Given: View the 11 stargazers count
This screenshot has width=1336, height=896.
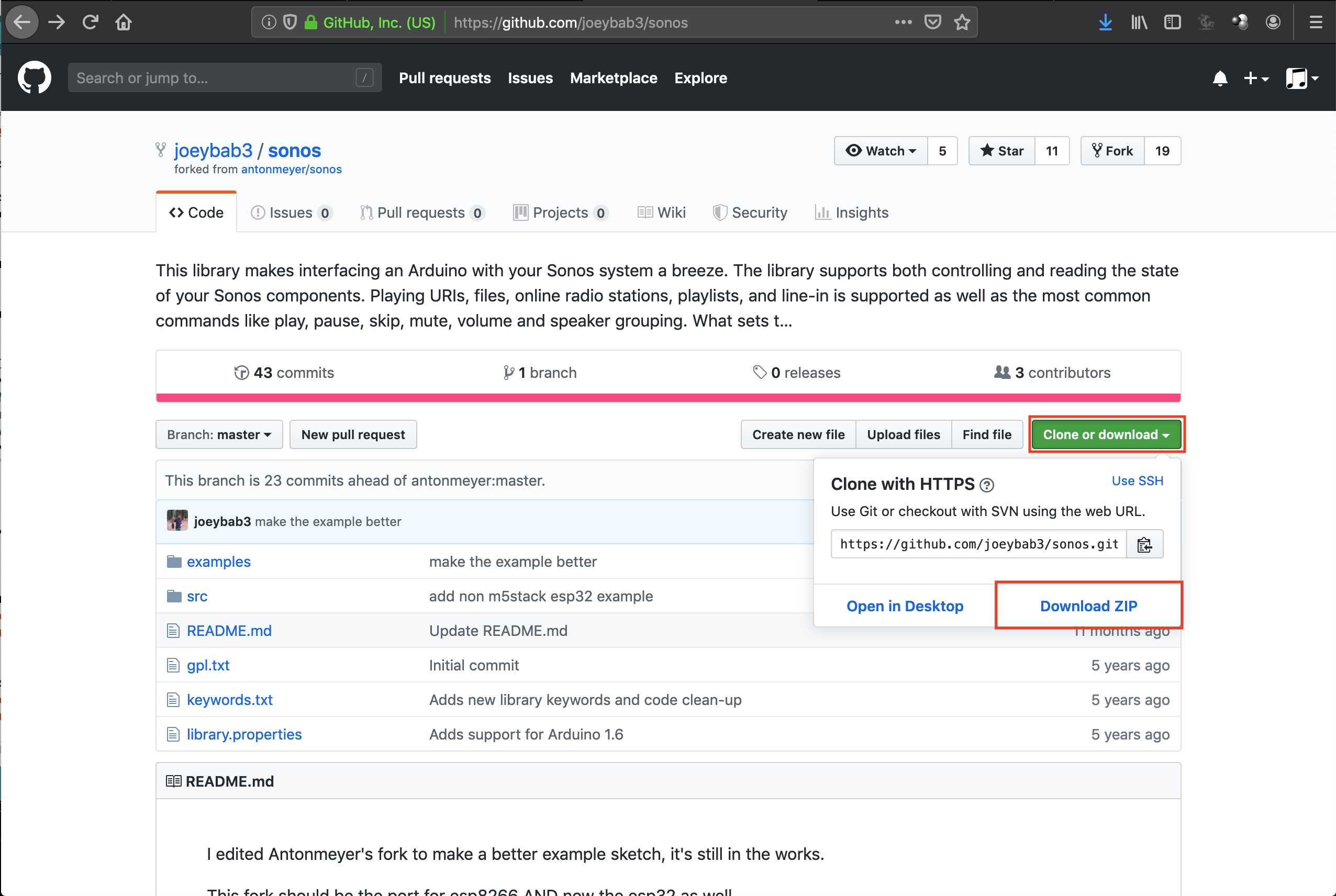Looking at the screenshot, I should (x=1051, y=151).
